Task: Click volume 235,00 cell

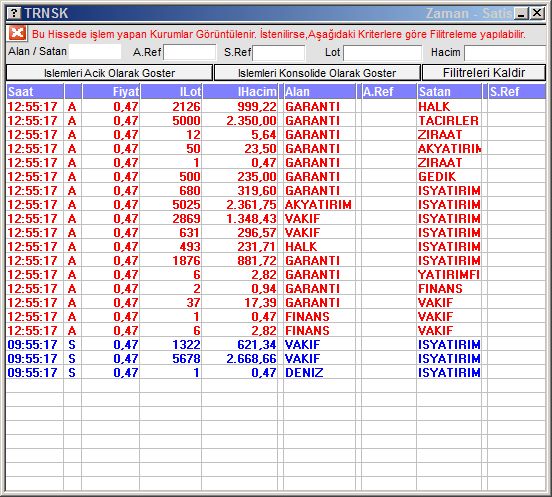Action: [x=240, y=176]
